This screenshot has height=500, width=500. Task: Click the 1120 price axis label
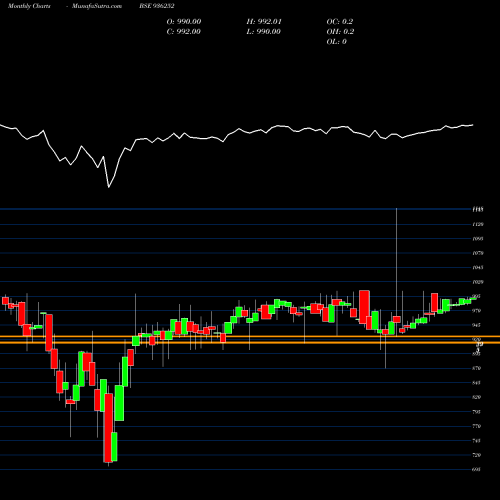point(478,224)
